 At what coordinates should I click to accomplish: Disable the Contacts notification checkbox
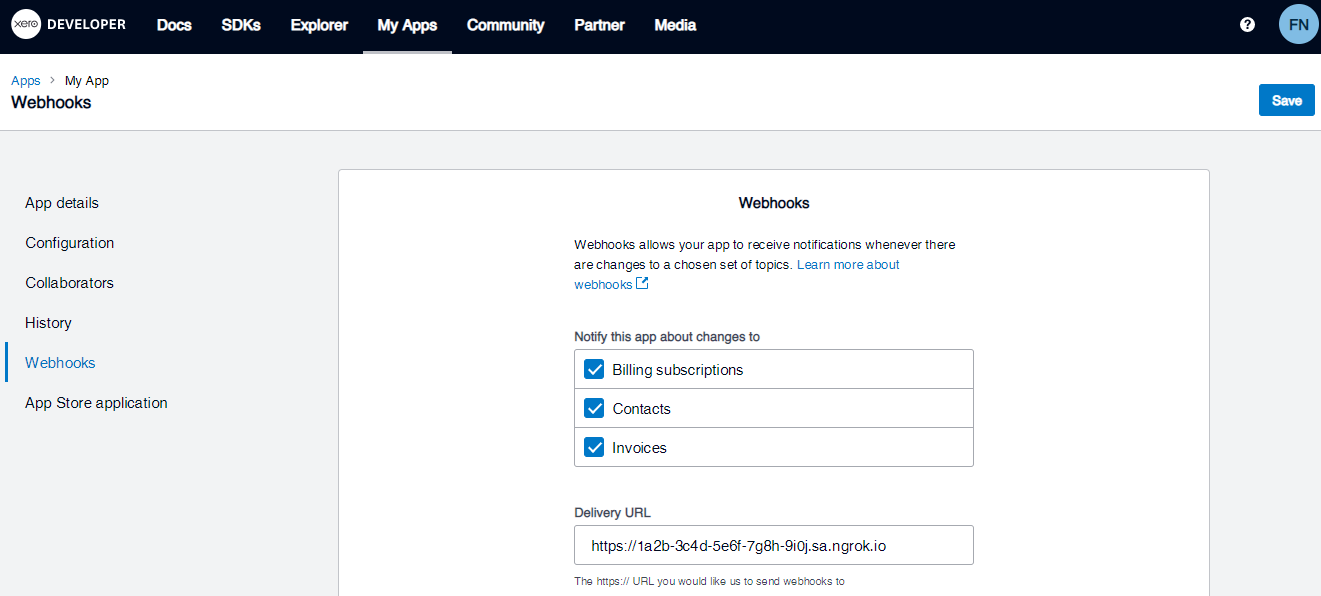(594, 408)
